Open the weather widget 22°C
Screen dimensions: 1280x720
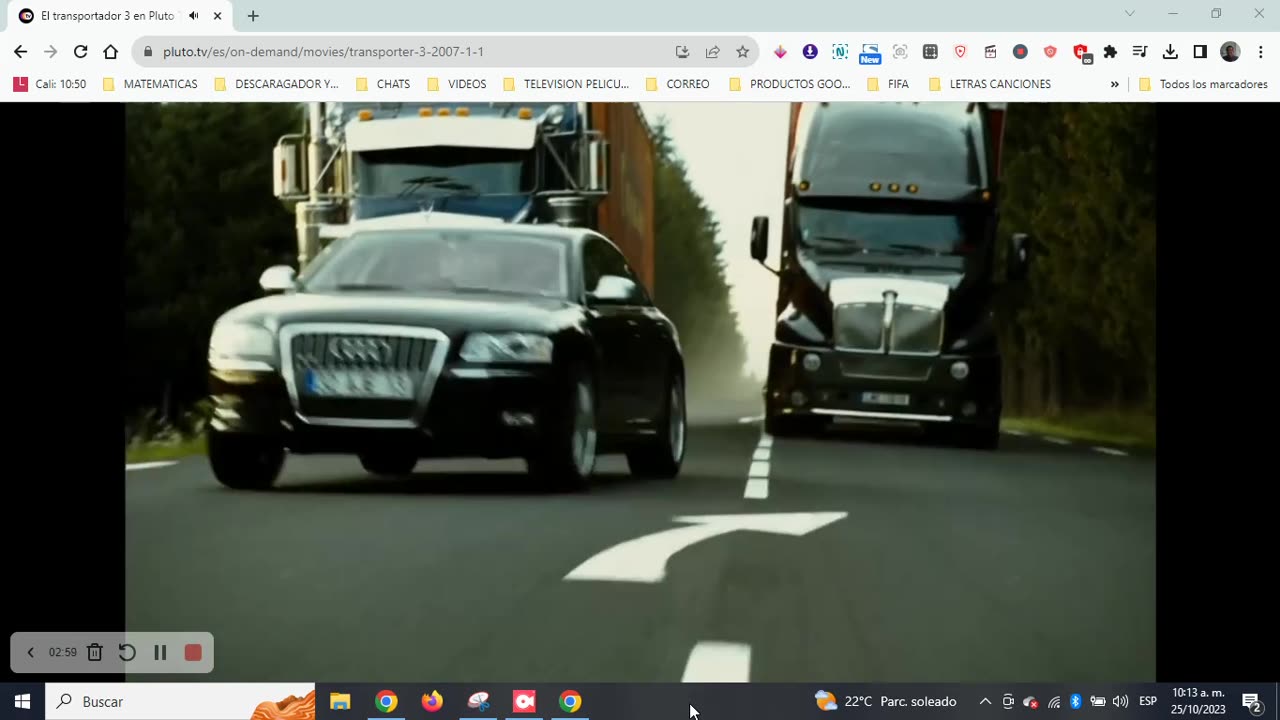pyautogui.click(x=886, y=701)
